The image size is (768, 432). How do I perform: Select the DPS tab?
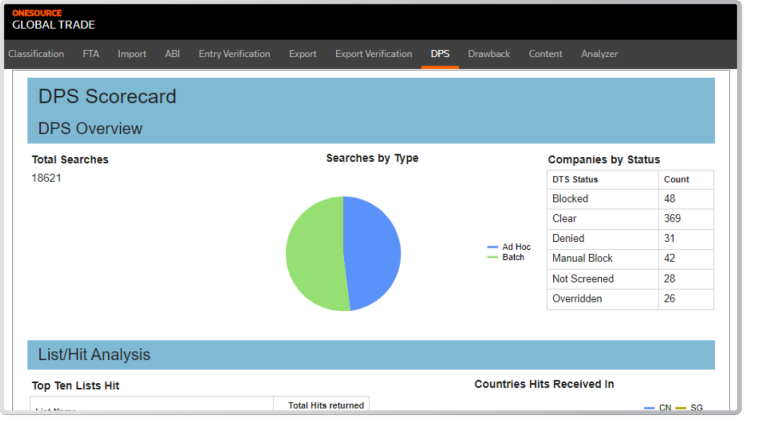click(x=440, y=54)
